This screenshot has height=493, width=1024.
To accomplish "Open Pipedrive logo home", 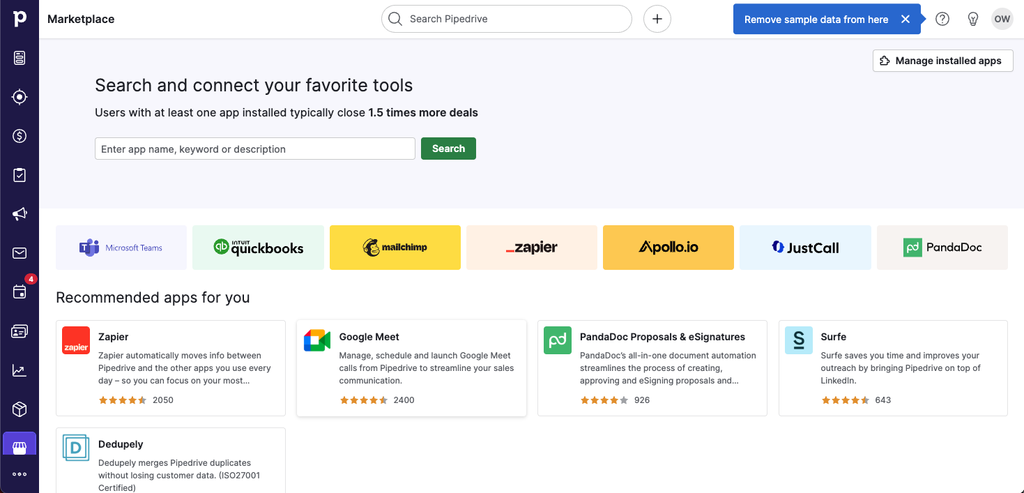I will click(19, 18).
